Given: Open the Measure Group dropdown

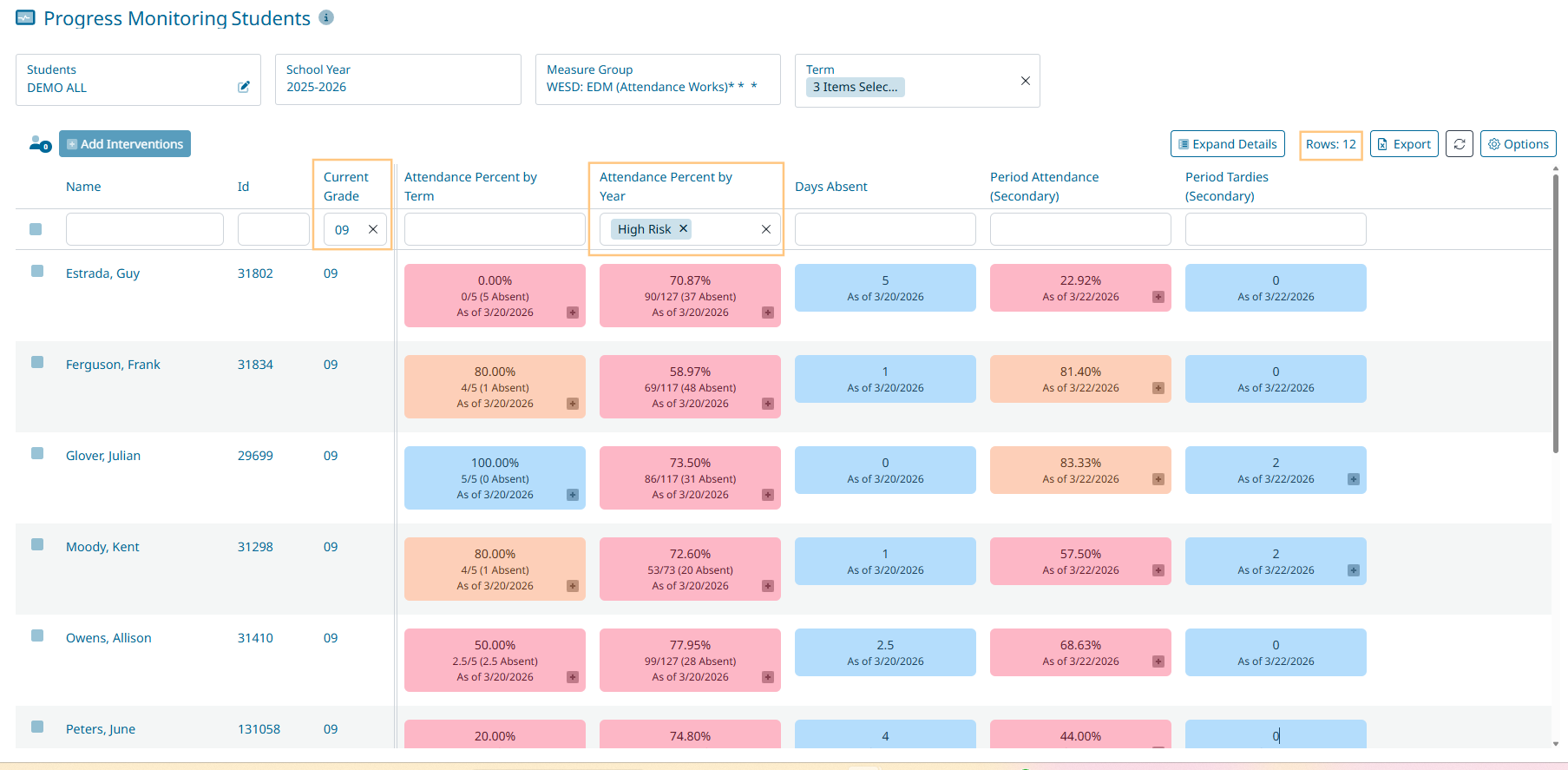Looking at the screenshot, I should click(657, 80).
